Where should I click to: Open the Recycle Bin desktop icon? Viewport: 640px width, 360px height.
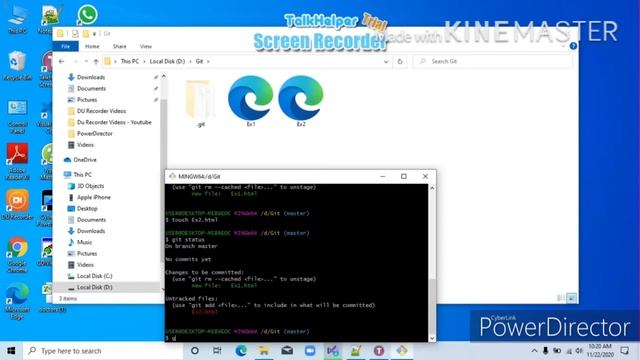[x=17, y=65]
